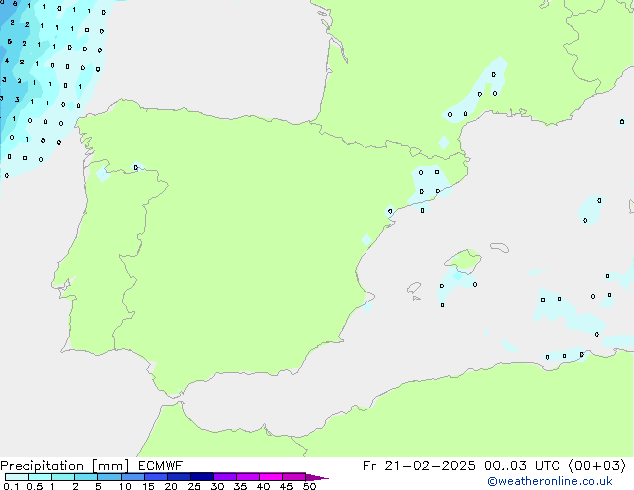The image size is (634, 490).
Task: Click the ECMWF model label
Action: [x=161, y=466]
